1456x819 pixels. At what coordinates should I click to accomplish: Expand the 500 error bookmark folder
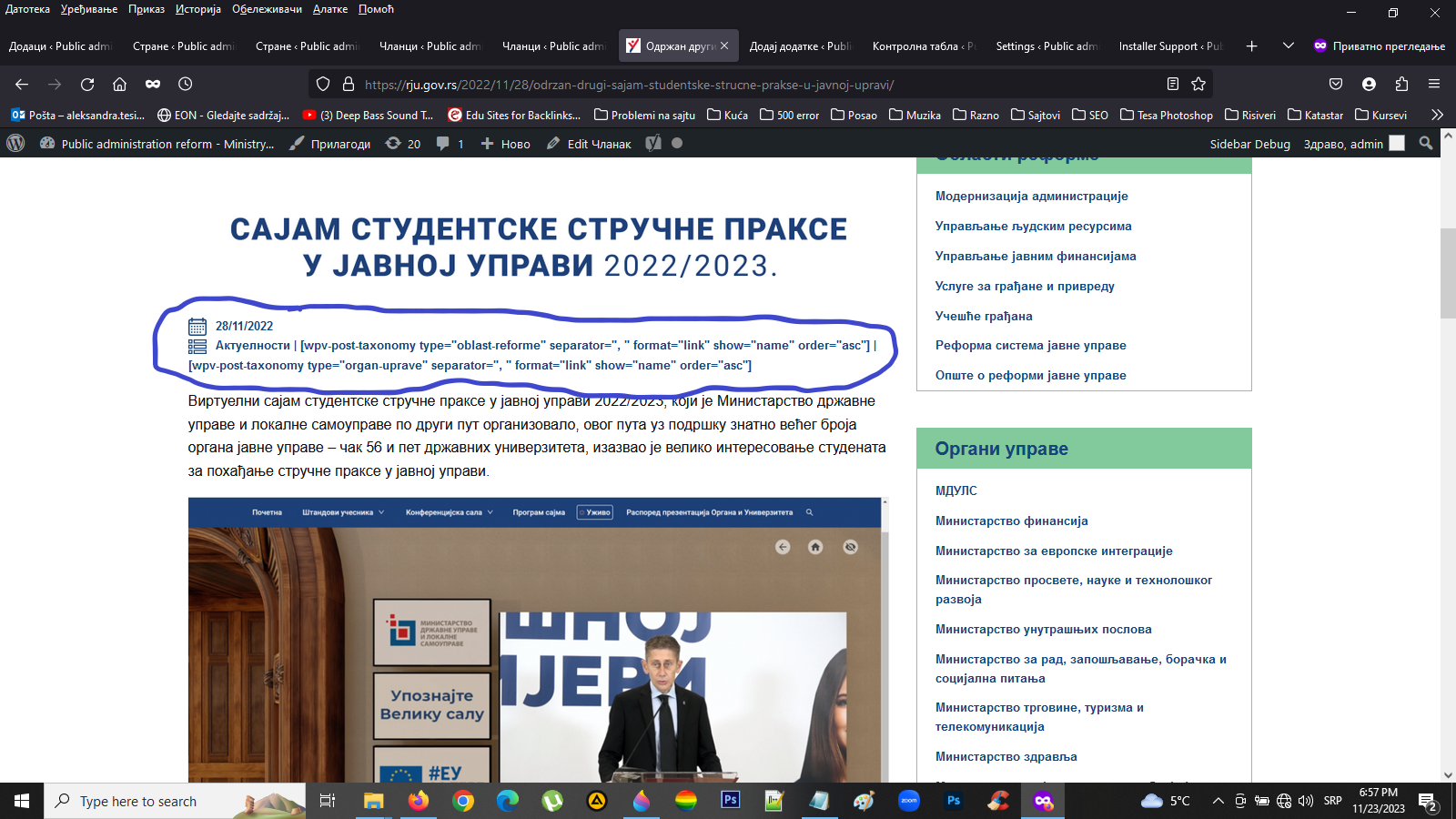pyautogui.click(x=789, y=115)
